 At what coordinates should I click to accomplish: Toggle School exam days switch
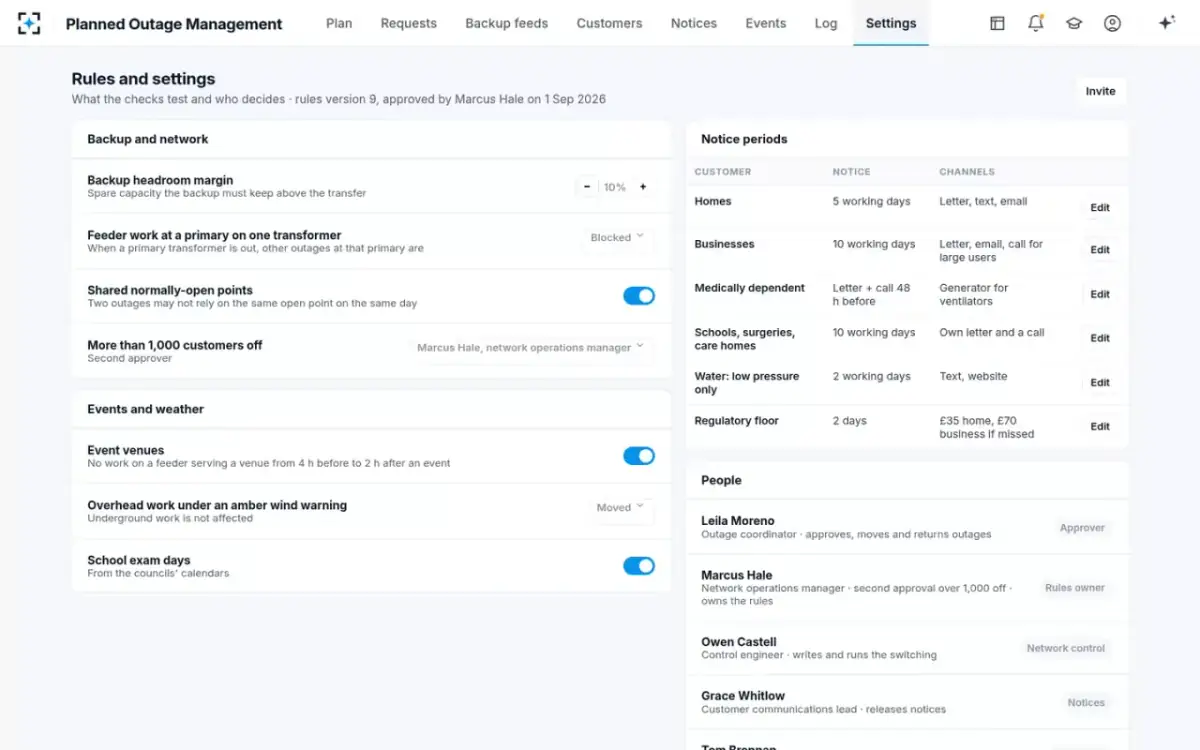pyautogui.click(x=639, y=566)
